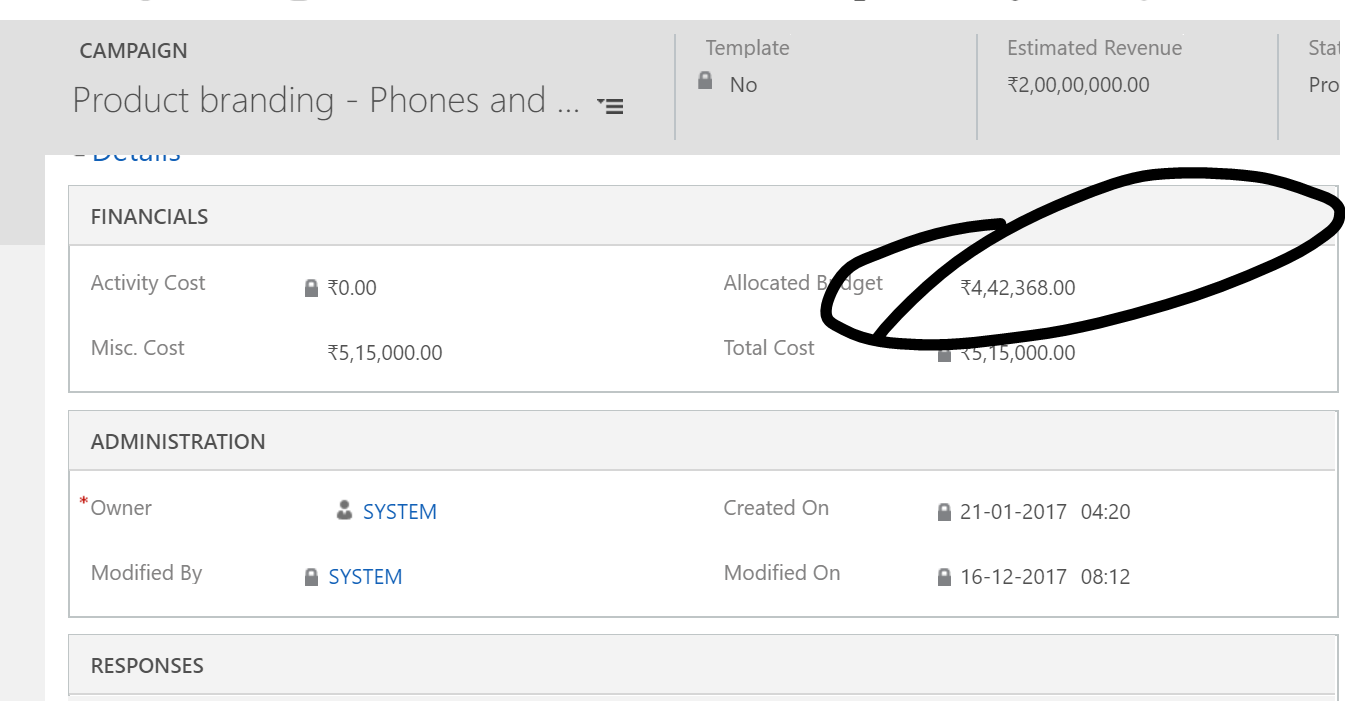
Task: Select the Allocated Budget amount field
Action: click(1017, 289)
